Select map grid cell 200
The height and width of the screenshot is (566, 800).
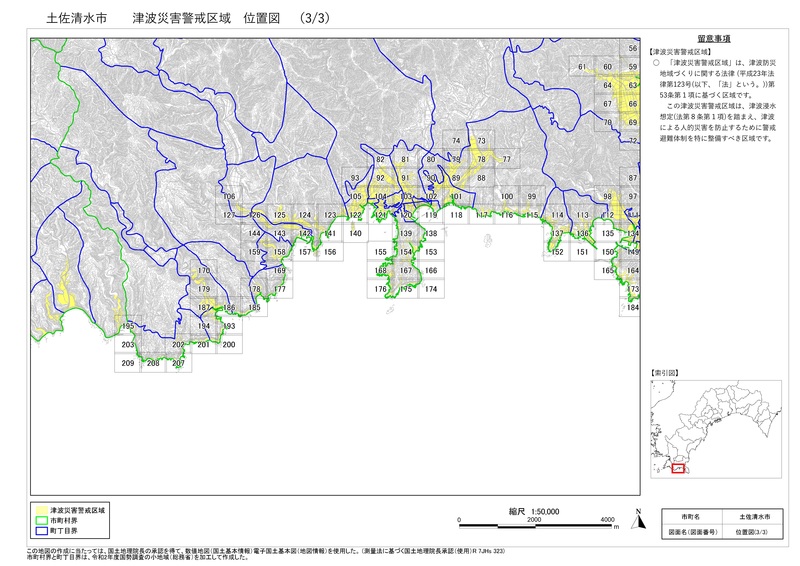click(228, 345)
